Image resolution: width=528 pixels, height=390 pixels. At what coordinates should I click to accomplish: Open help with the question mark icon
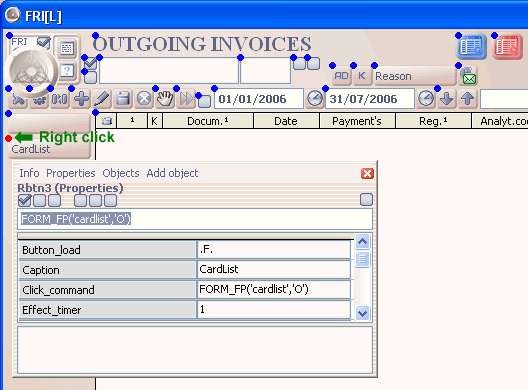(x=67, y=71)
